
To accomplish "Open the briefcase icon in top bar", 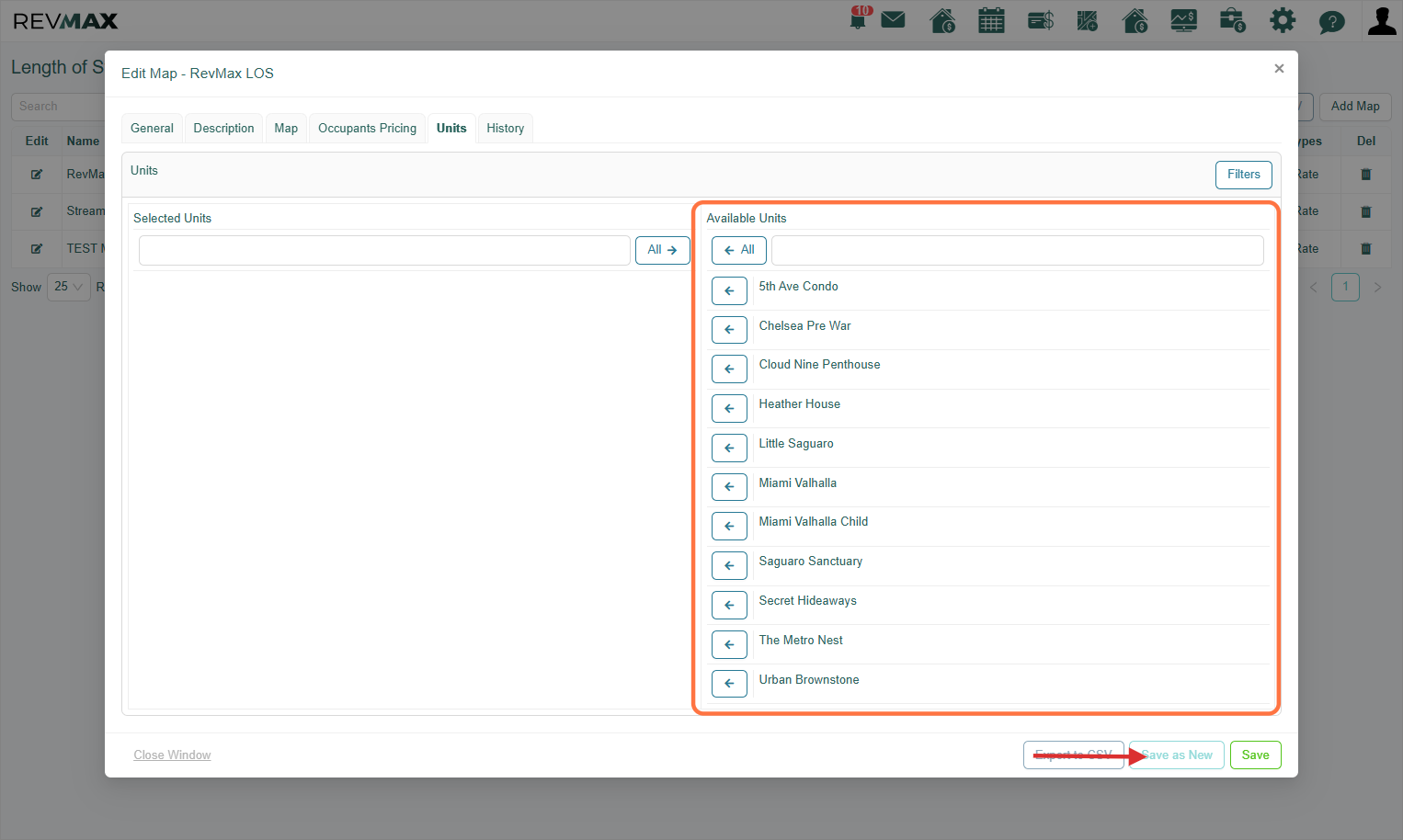I will point(1232,20).
